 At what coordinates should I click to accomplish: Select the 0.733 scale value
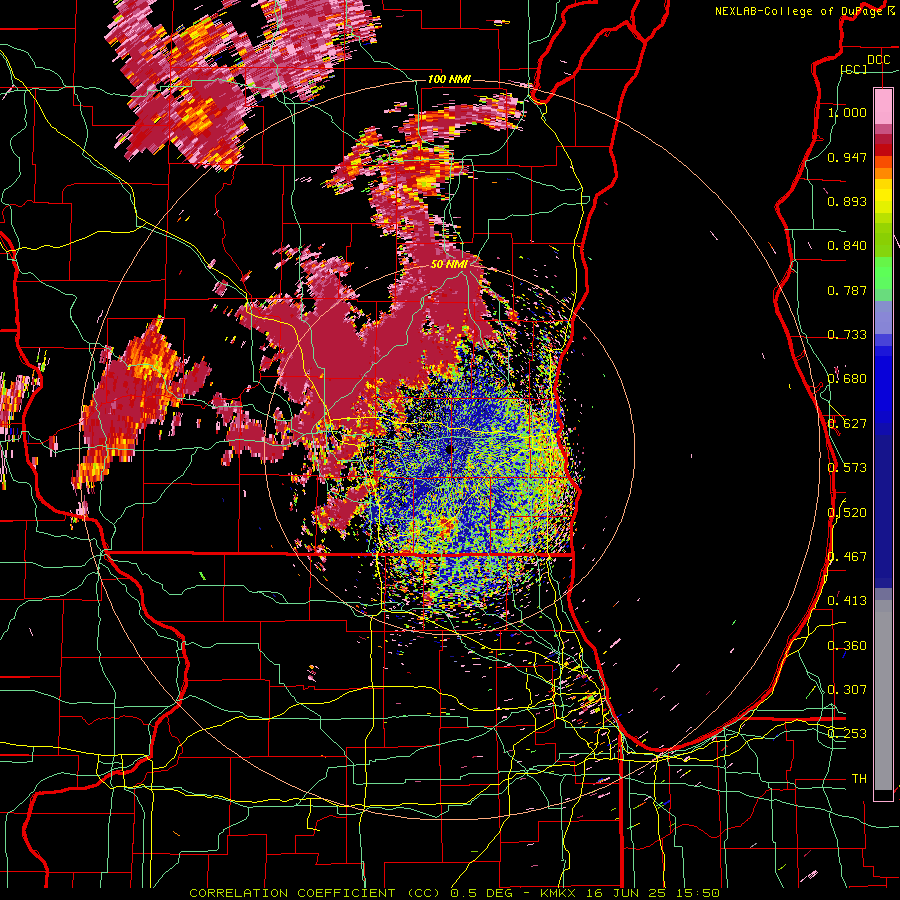[x=847, y=335]
